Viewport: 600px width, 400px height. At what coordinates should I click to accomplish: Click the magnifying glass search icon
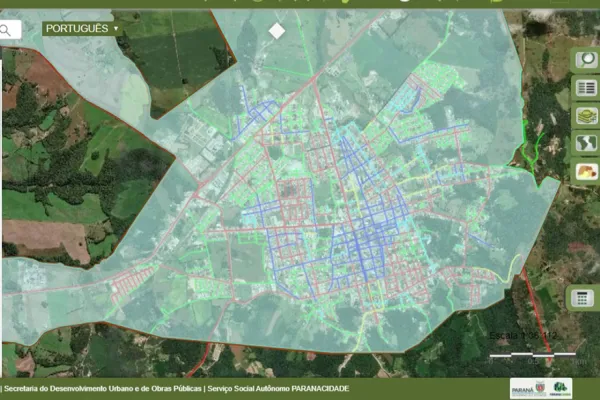coord(6,30)
